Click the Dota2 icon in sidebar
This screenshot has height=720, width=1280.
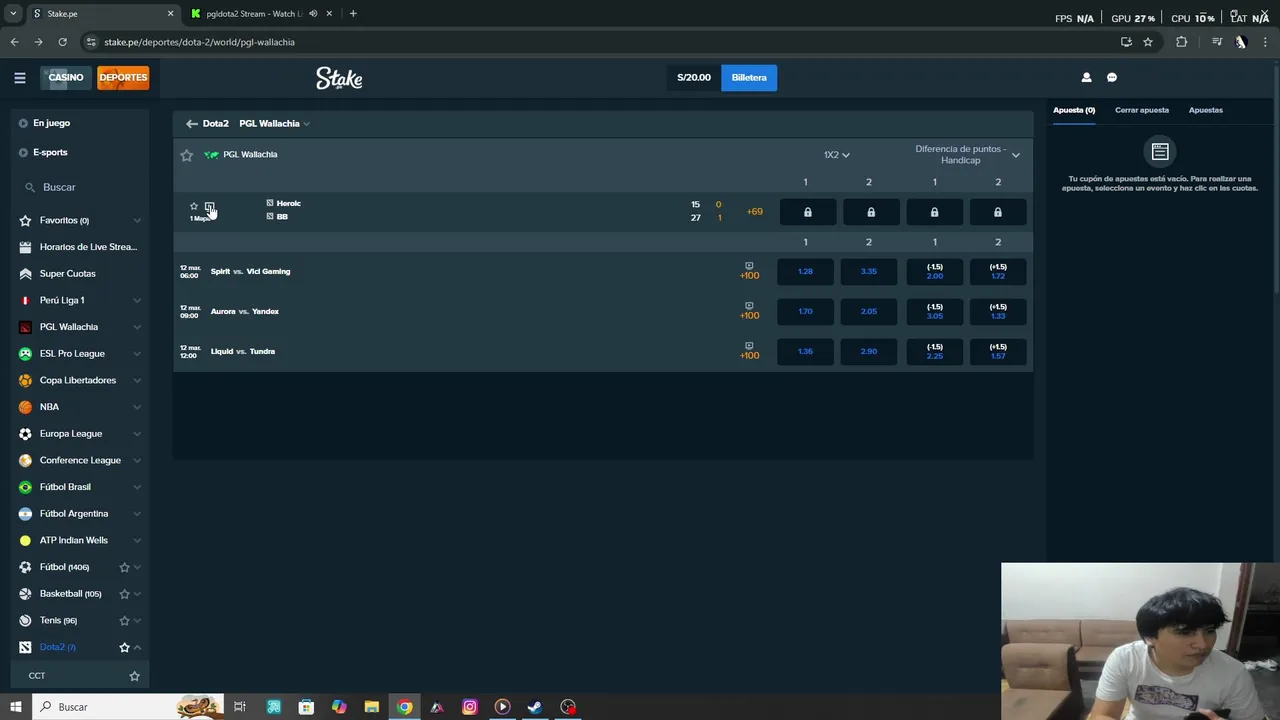25,647
